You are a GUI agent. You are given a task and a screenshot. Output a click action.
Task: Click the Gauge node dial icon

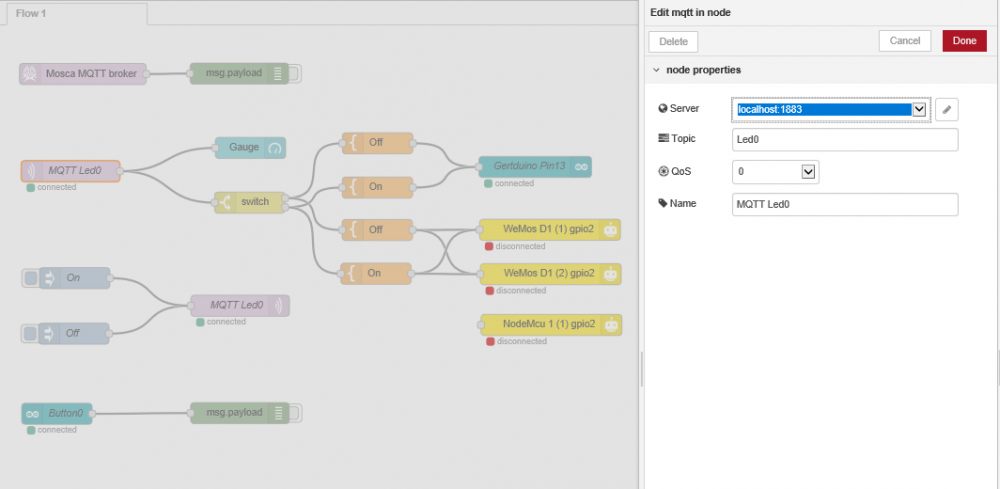click(x=275, y=148)
